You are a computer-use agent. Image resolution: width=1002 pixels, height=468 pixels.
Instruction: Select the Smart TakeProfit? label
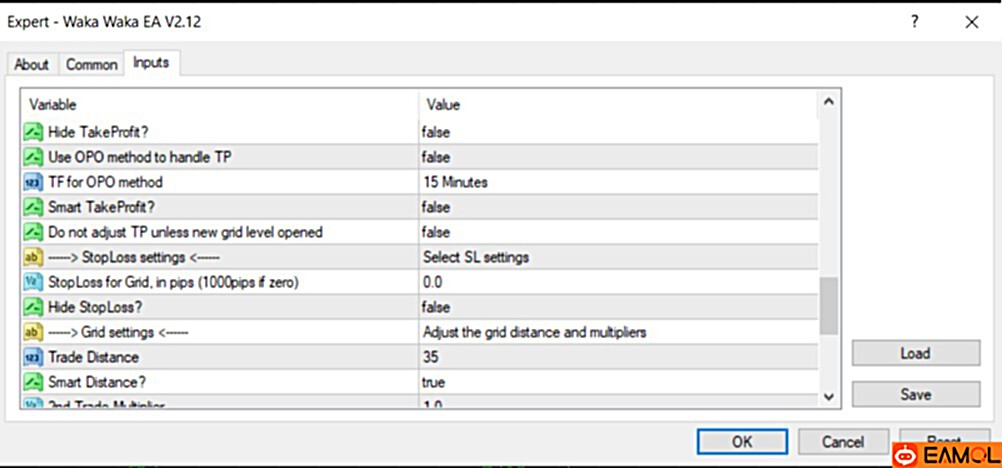coord(100,207)
